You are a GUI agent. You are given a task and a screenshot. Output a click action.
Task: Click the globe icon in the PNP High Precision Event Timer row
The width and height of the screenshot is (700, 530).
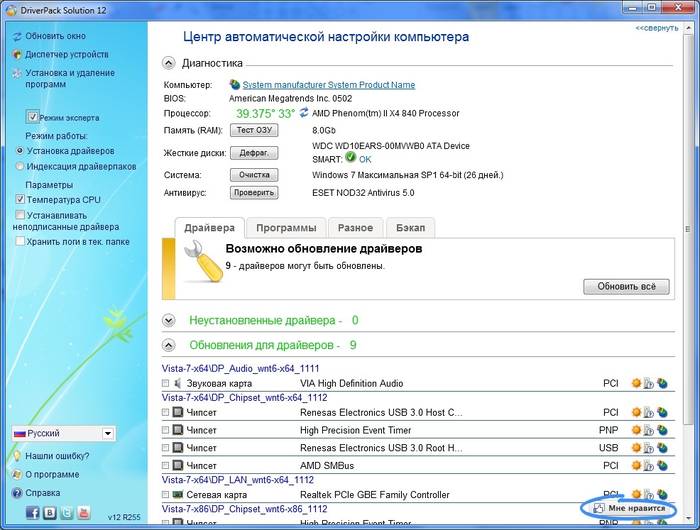point(662,430)
